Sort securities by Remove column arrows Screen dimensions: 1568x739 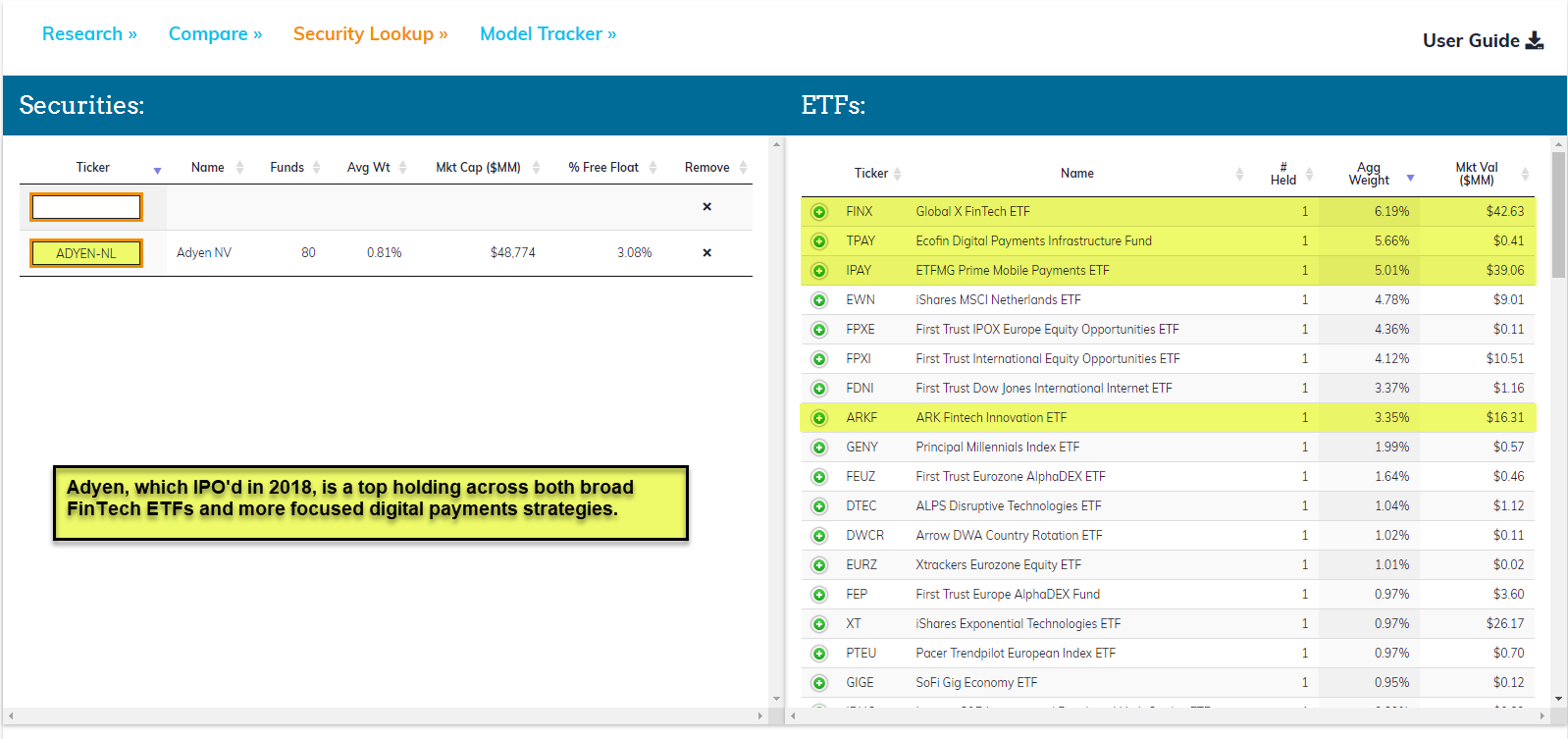tap(743, 168)
